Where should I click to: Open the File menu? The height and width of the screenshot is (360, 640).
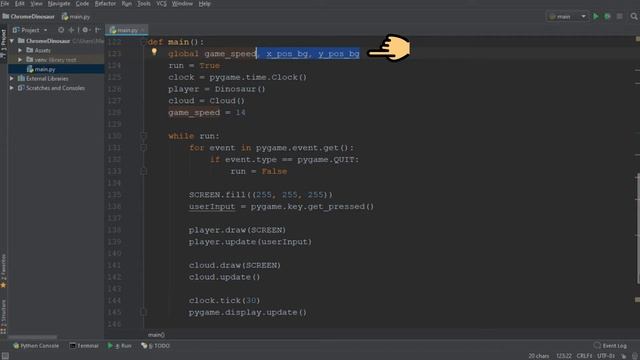coord(5,4)
